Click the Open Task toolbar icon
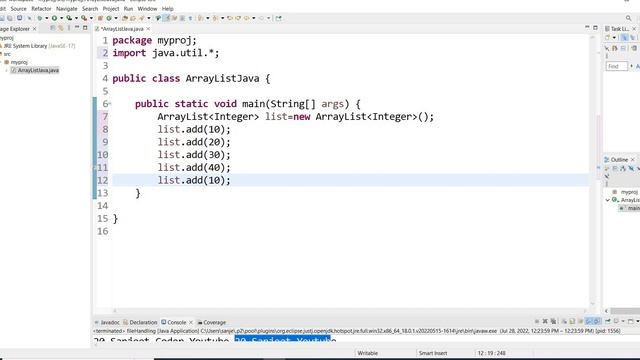This screenshot has width=640, height=360. 133,18
